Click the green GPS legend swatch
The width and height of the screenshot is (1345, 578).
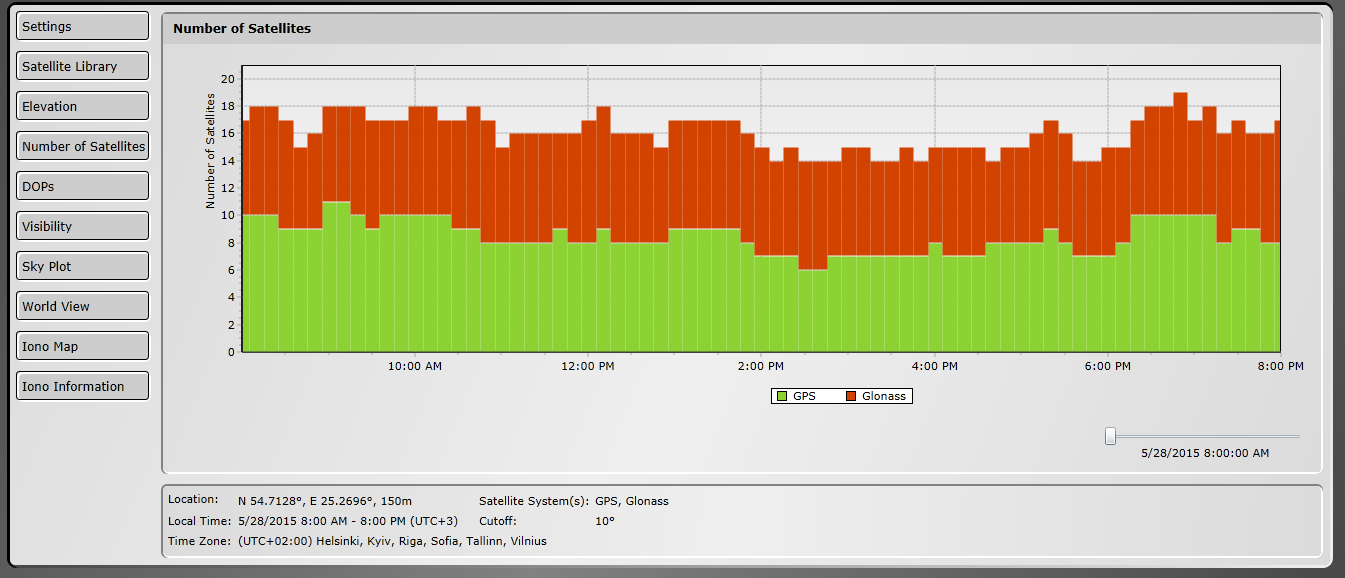point(781,396)
